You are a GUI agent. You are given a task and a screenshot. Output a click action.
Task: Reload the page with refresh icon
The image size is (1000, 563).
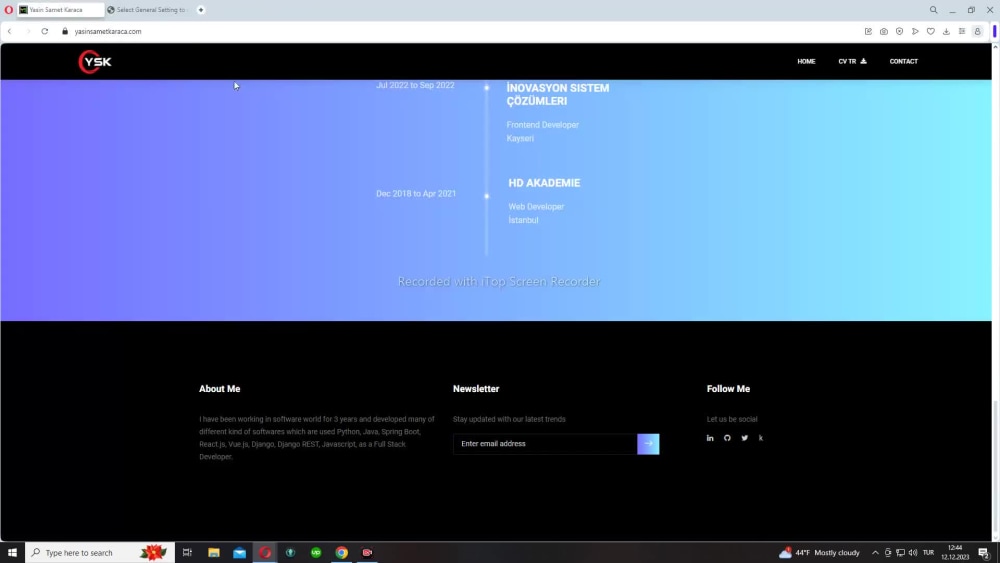pyautogui.click(x=45, y=31)
